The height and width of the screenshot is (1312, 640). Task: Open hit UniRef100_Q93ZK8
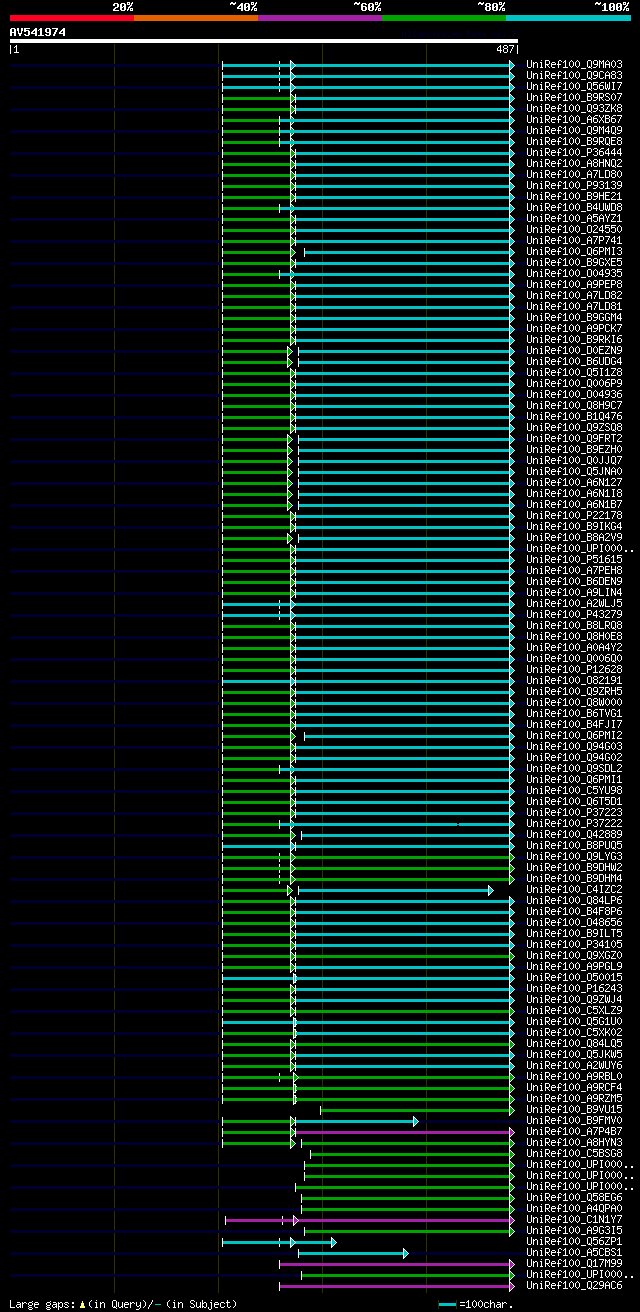(x=574, y=108)
